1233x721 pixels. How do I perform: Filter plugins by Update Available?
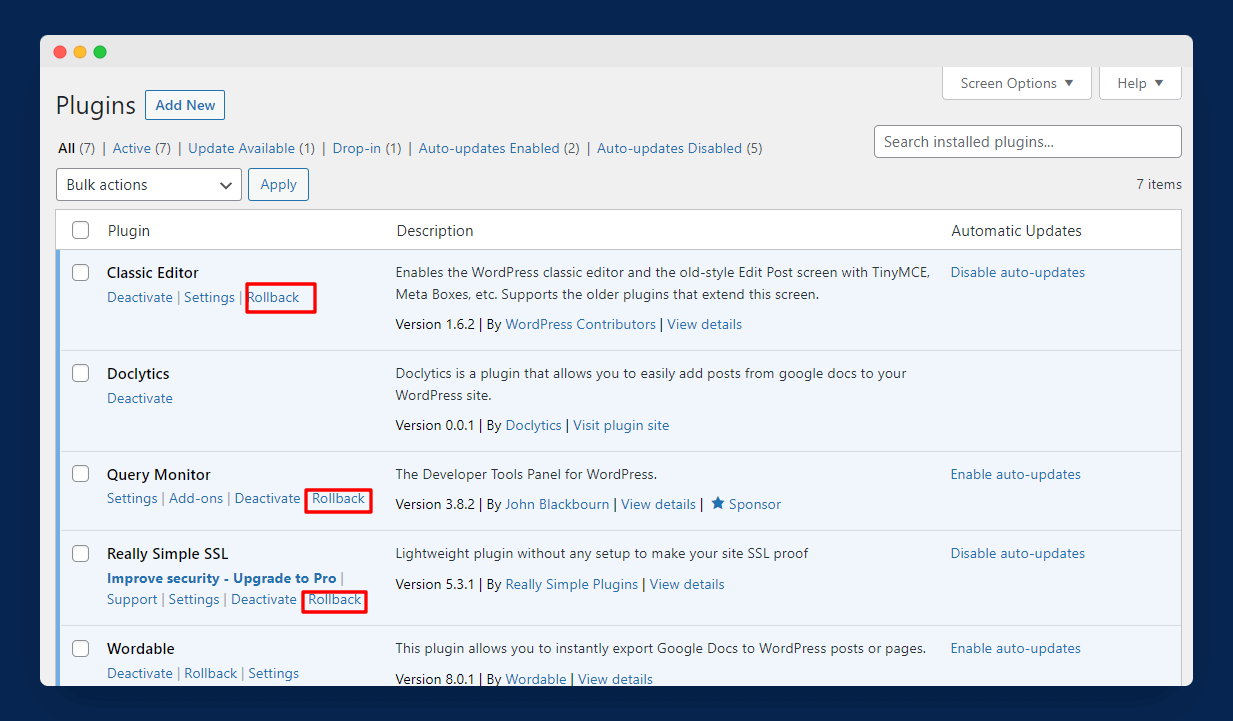click(x=241, y=149)
